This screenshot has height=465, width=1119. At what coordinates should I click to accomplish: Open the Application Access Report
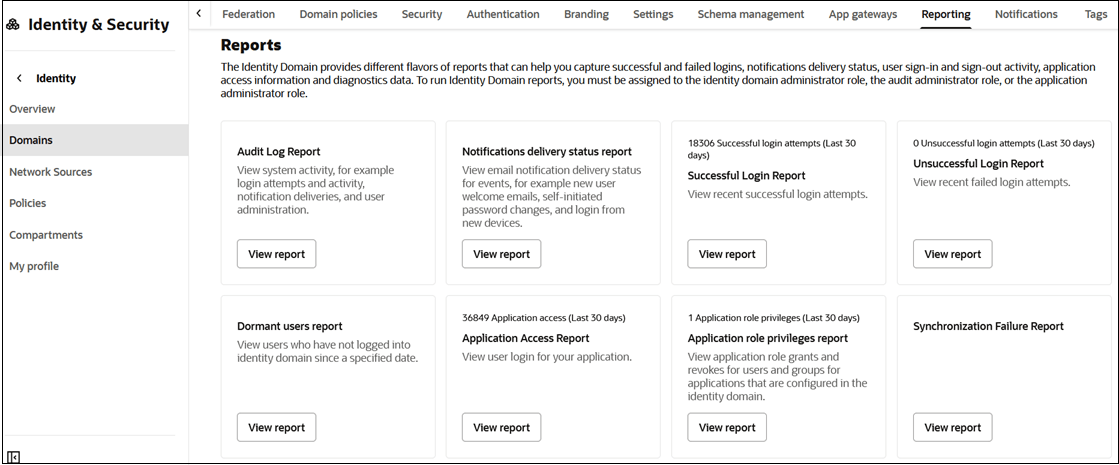click(501, 427)
